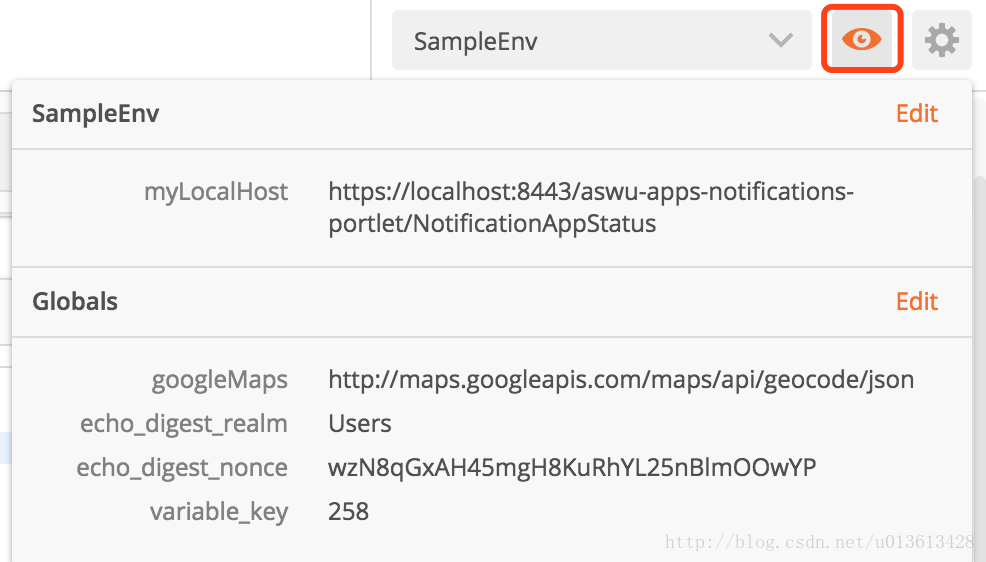Click the Globals section header title

coord(75,302)
